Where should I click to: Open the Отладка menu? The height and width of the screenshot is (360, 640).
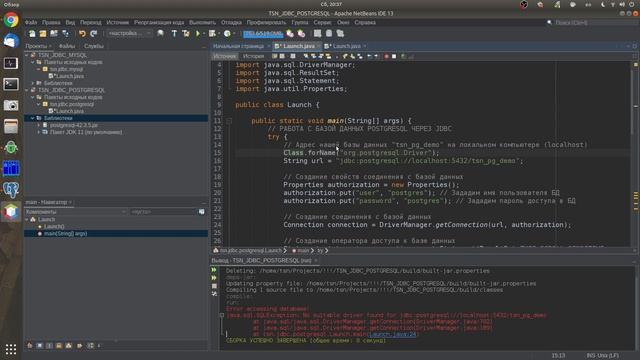coord(231,22)
